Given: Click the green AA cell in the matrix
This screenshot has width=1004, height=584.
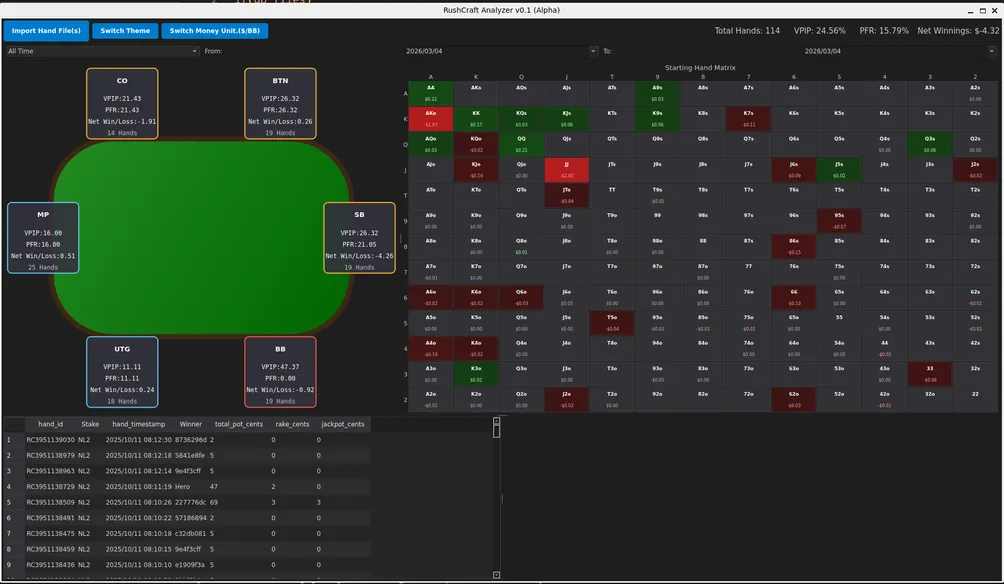Looking at the screenshot, I should (x=430, y=93).
